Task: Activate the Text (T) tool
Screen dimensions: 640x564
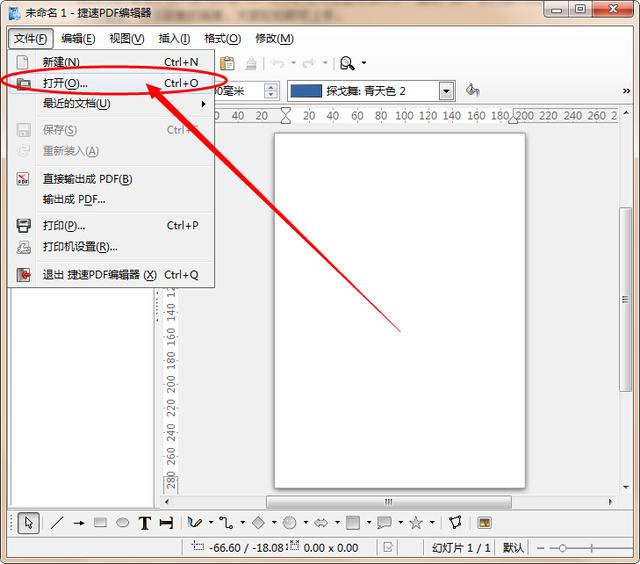Action: click(x=145, y=523)
